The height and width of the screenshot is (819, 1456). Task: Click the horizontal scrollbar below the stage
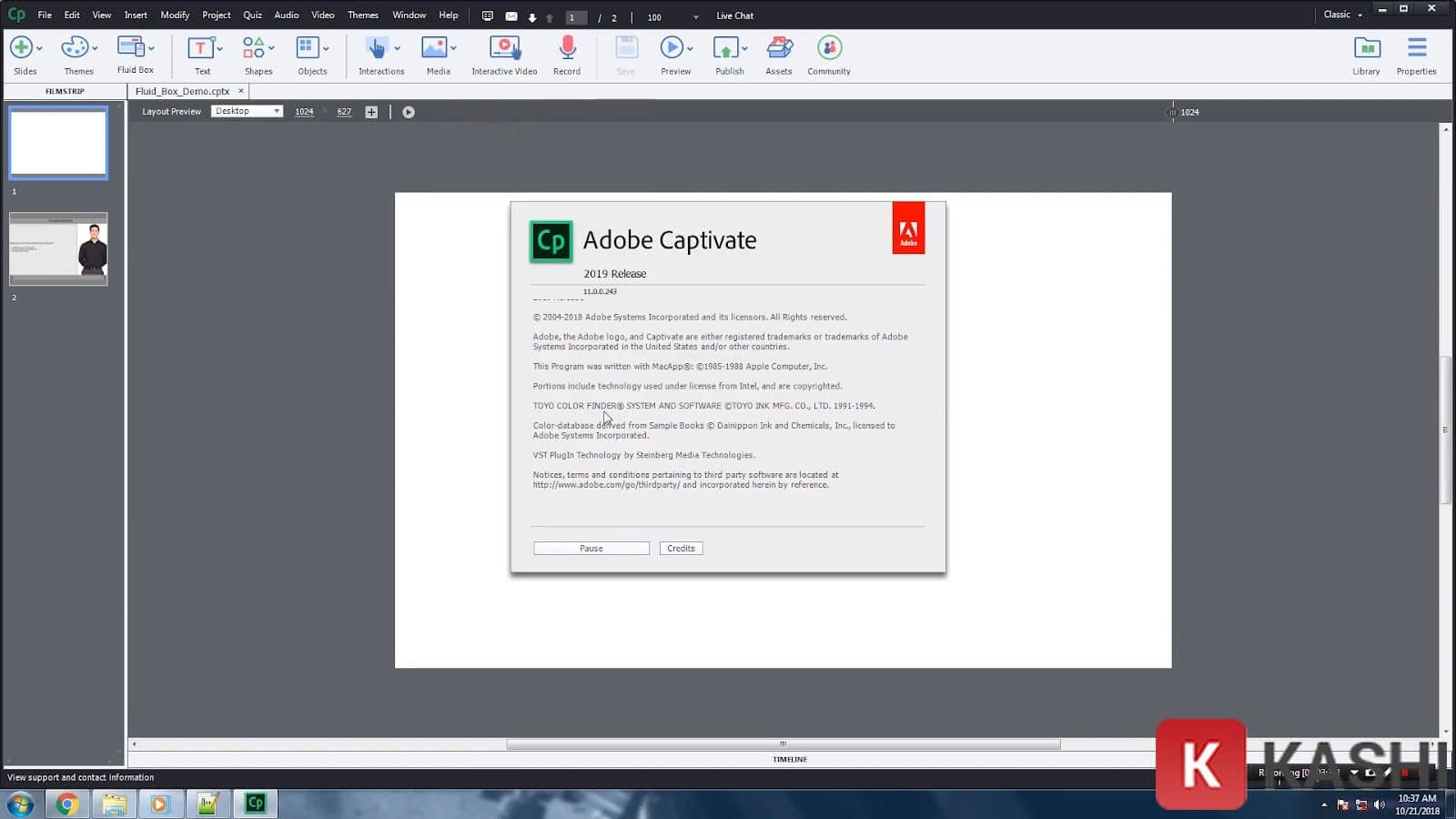coord(784,744)
